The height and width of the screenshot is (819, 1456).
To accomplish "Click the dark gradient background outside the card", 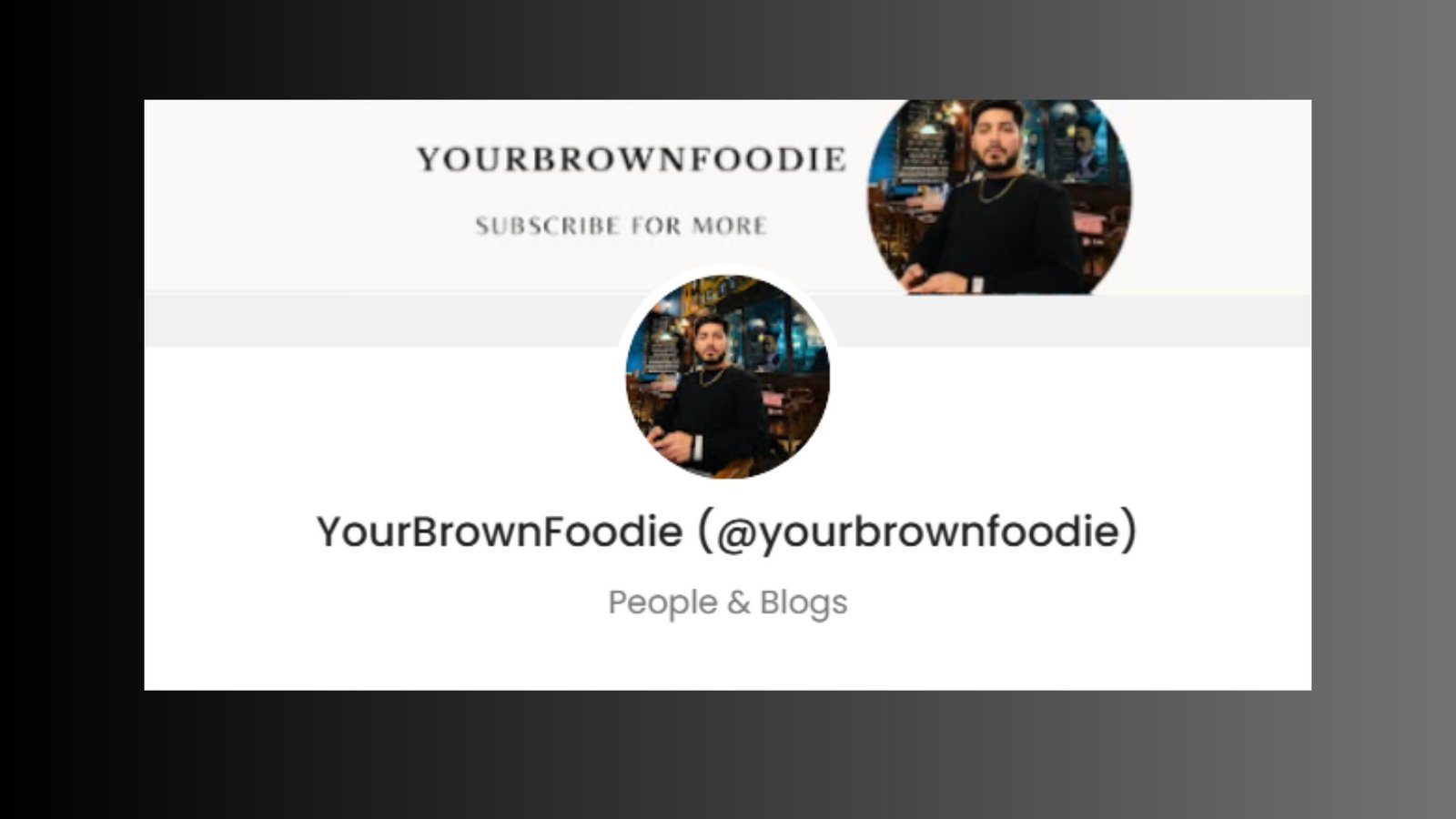I will pyautogui.click(x=73, y=409).
